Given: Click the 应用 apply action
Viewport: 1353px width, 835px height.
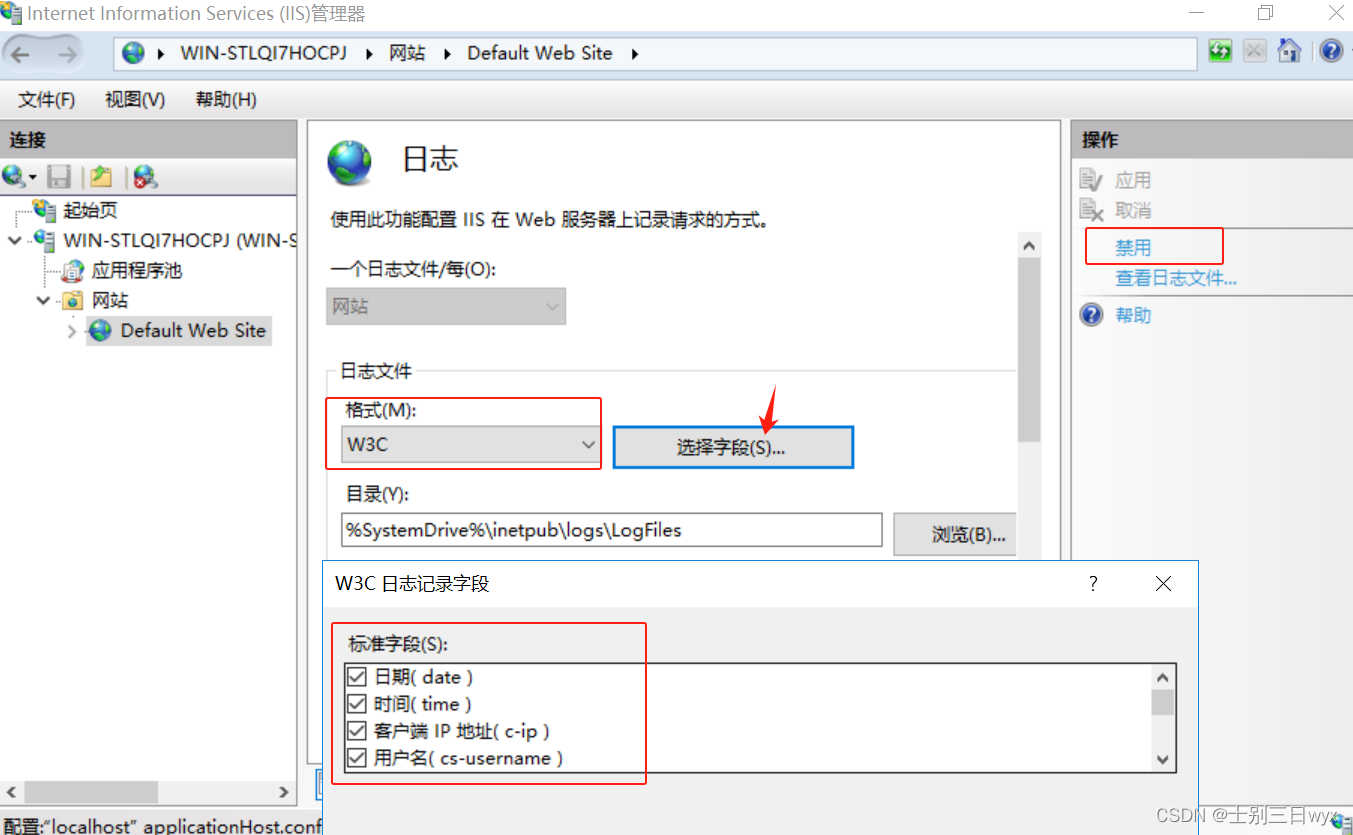Looking at the screenshot, I should [1133, 180].
